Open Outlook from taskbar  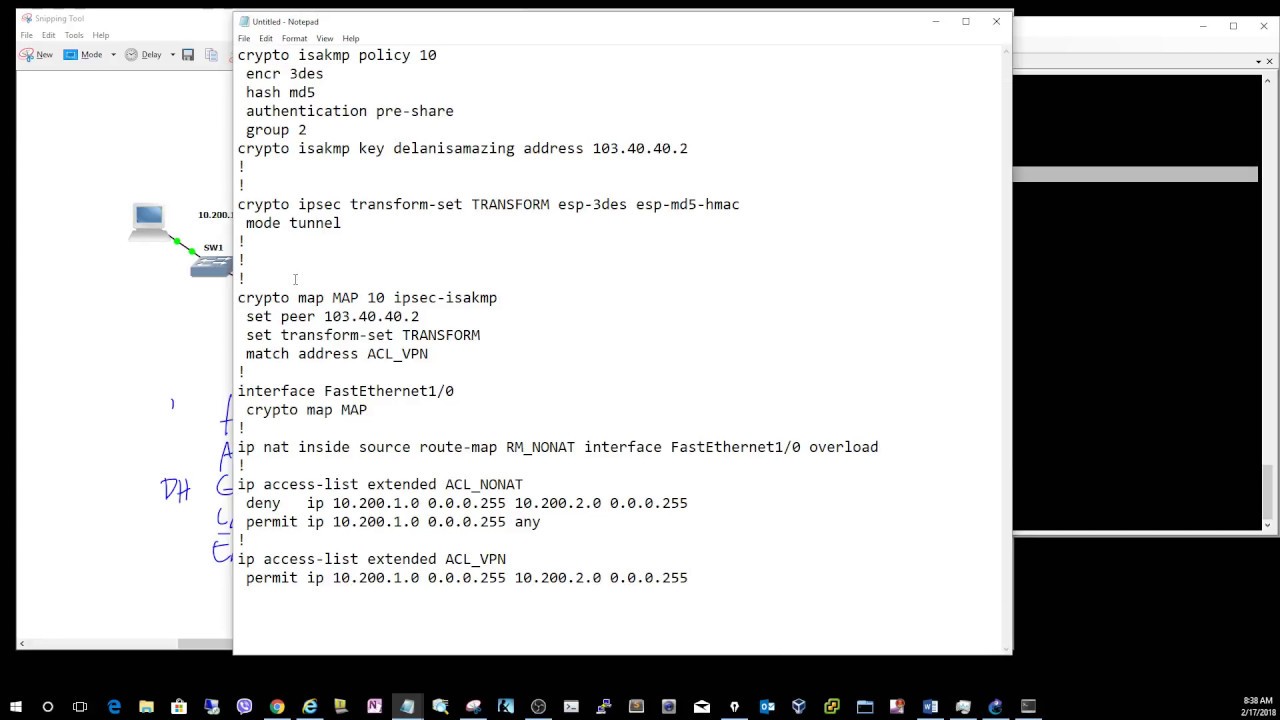coord(767,707)
